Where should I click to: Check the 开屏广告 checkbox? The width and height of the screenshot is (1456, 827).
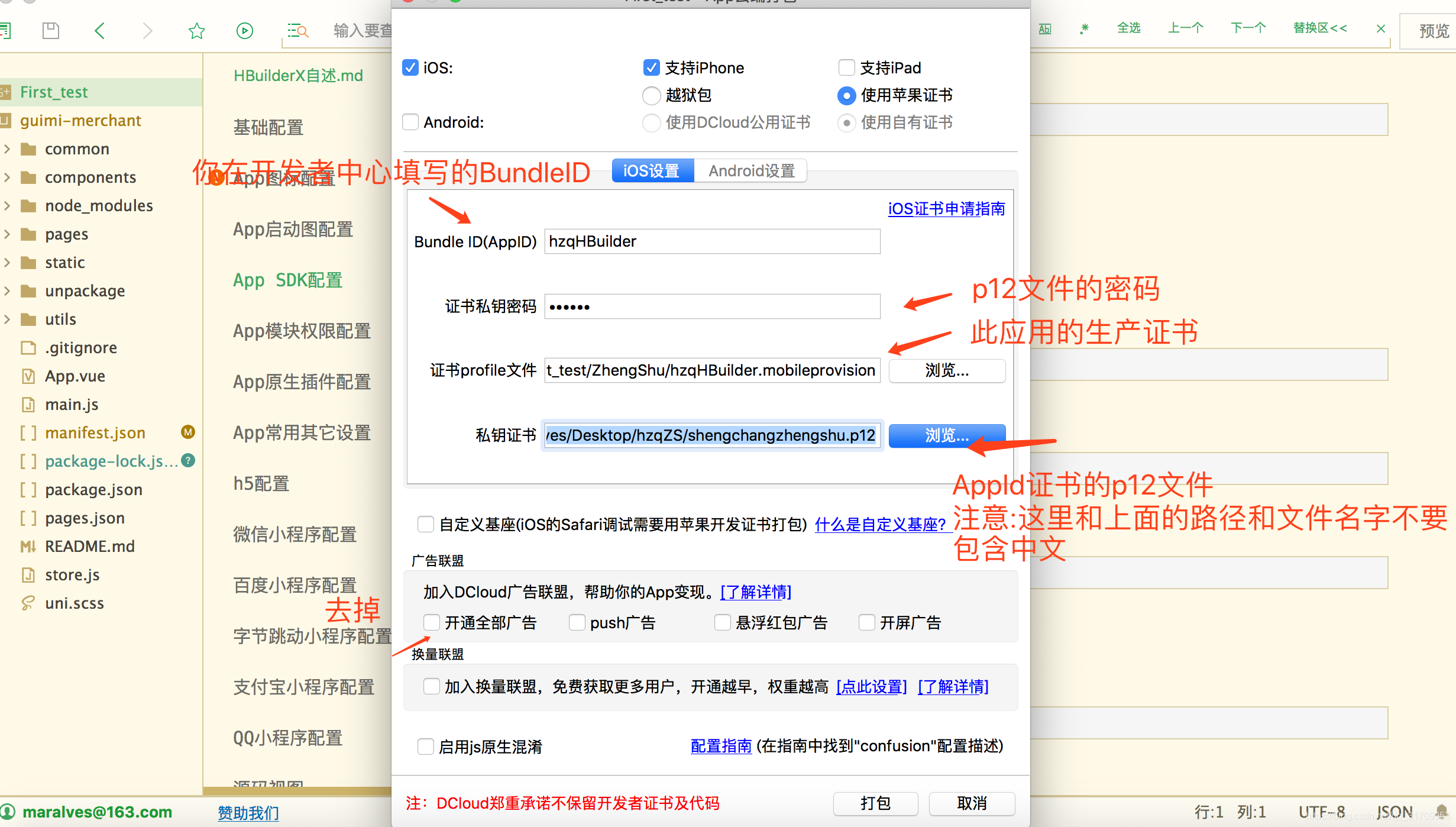[x=867, y=622]
